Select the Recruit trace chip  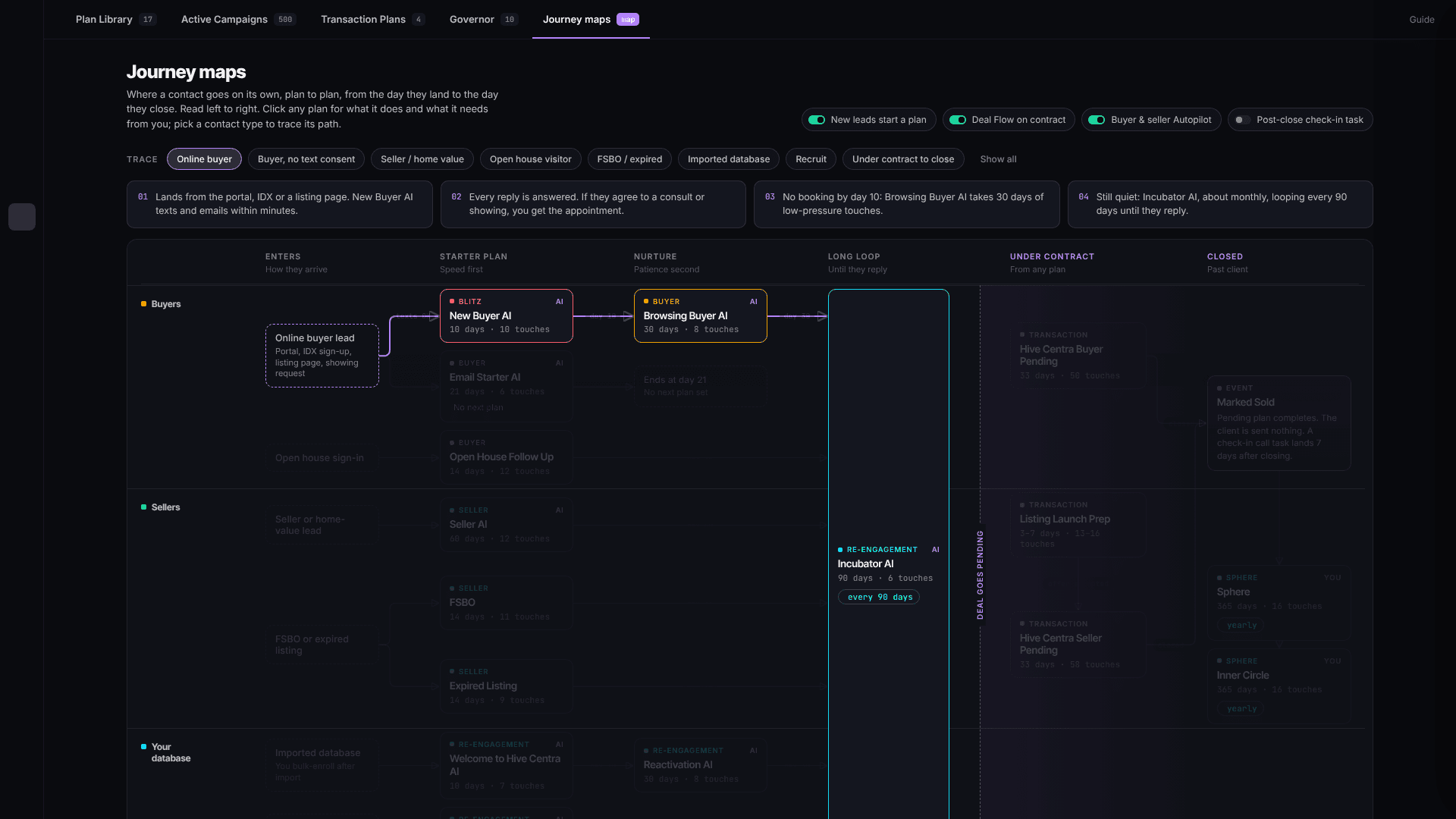tap(811, 159)
